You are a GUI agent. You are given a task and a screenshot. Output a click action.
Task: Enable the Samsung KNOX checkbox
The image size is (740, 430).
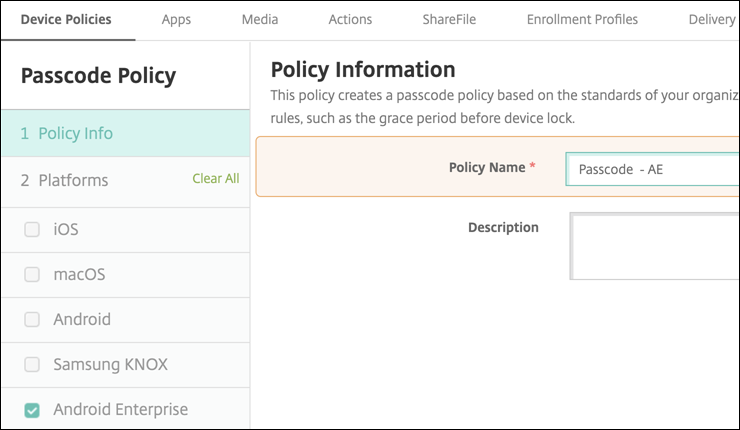(32, 365)
